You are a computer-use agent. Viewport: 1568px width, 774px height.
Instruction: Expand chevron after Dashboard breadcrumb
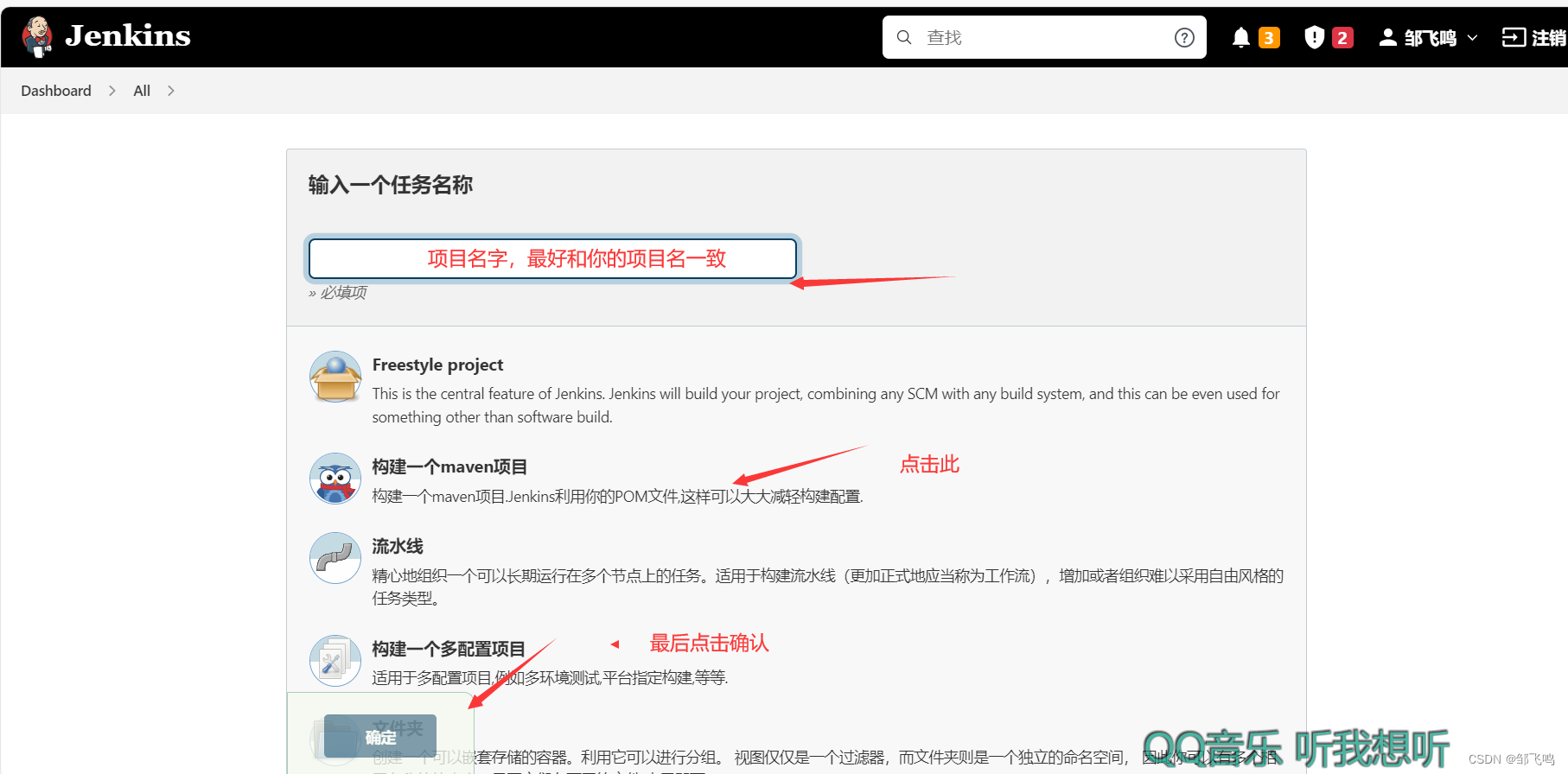[112, 91]
